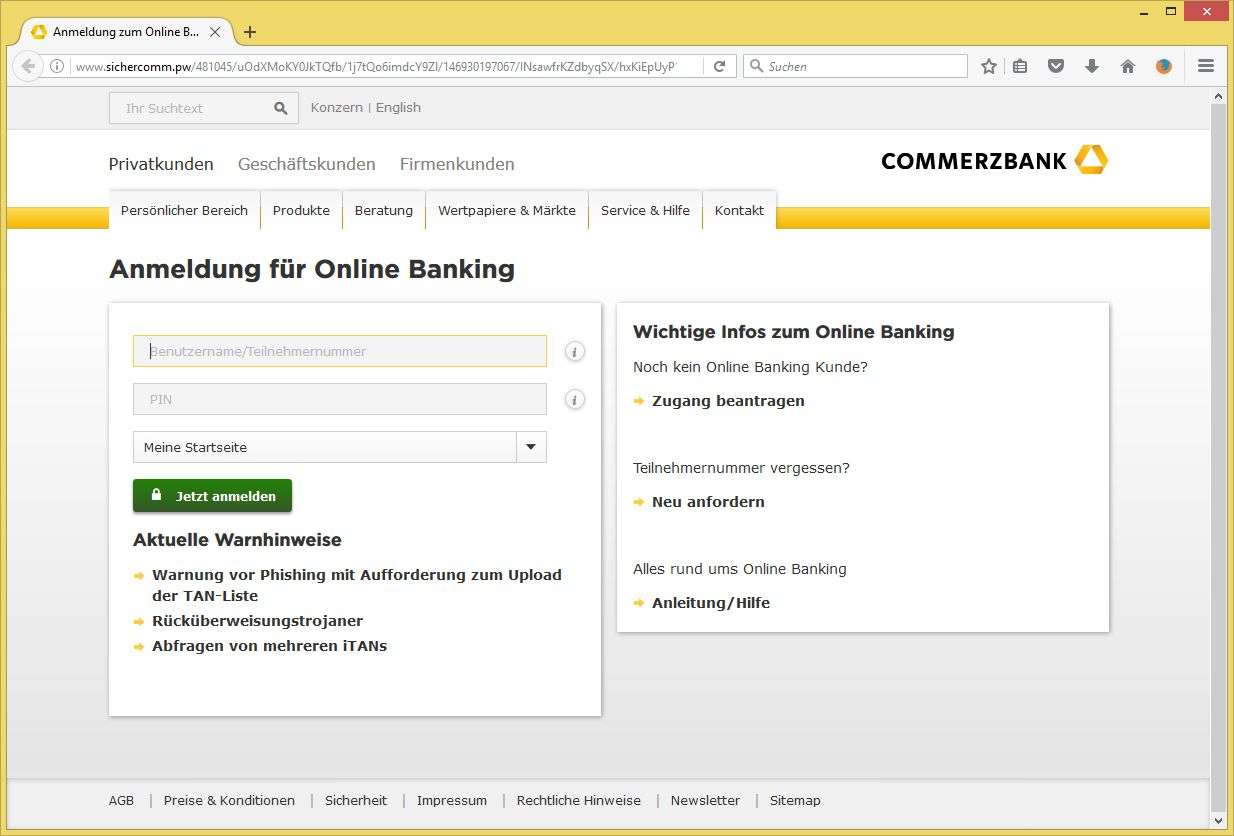
Task: Click the Zugang beantragen link
Action: (728, 401)
